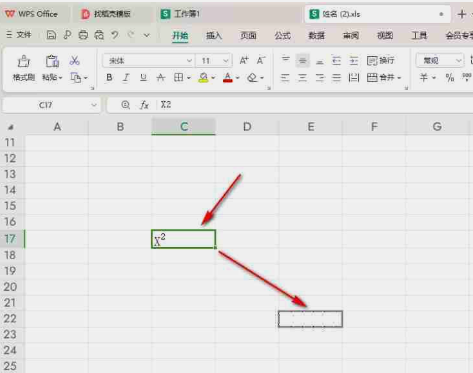This screenshot has width=473, height=373.
Task: Open the font size 11 dropdown
Action: [226, 61]
